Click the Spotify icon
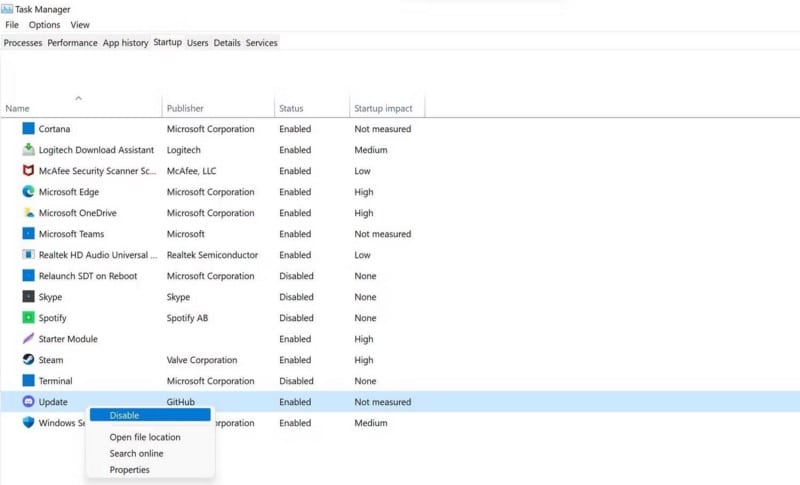Viewport: 800px width, 485px height. point(29,317)
